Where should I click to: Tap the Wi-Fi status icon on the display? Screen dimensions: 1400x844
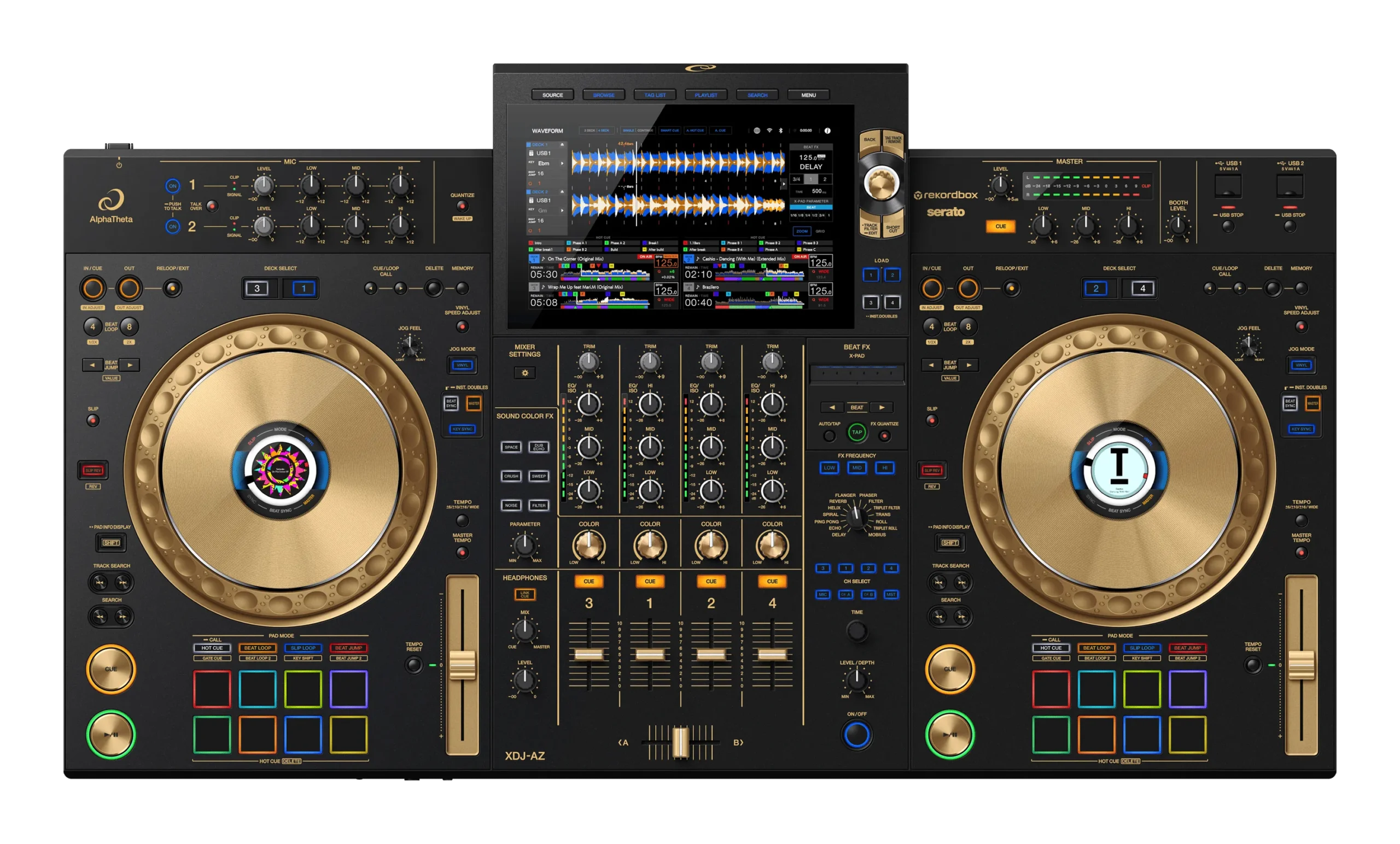pyautogui.click(x=770, y=131)
